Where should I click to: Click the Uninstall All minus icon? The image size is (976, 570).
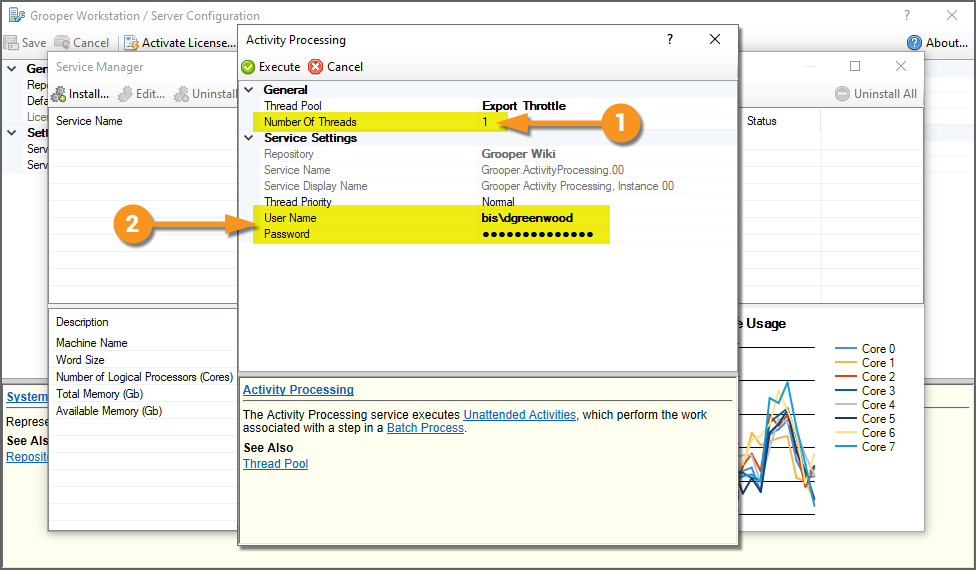[842, 94]
